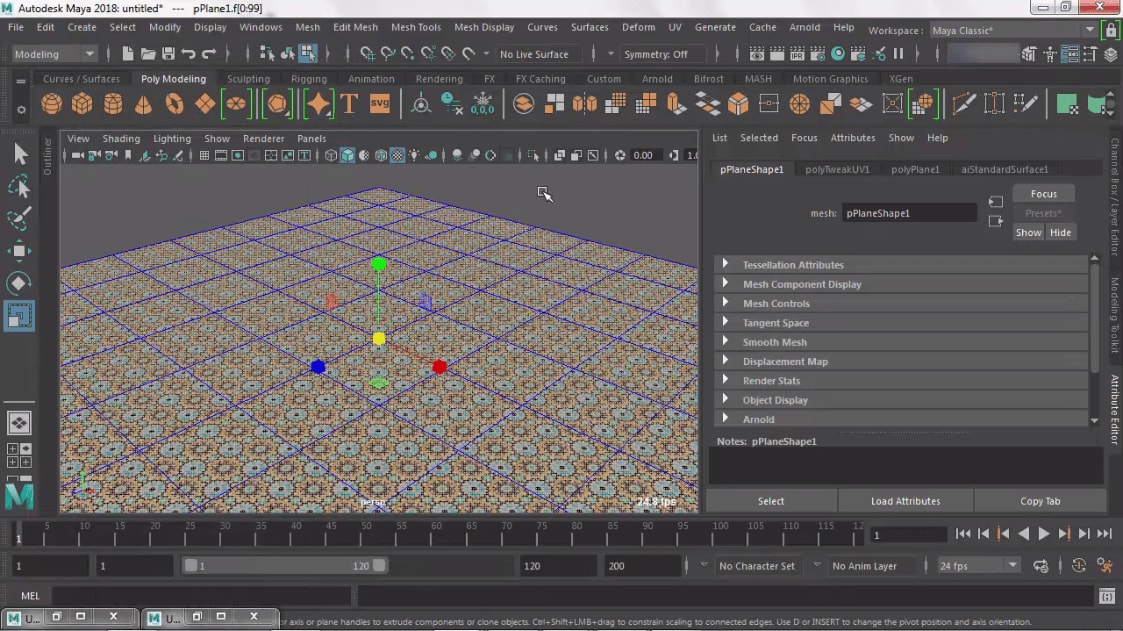Select the Type tool on the Poly Modeling shelf
Screen dimensions: 1123x631
pos(349,103)
